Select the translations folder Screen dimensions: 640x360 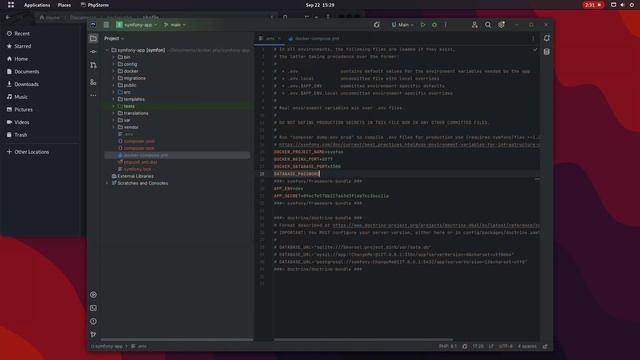point(136,113)
